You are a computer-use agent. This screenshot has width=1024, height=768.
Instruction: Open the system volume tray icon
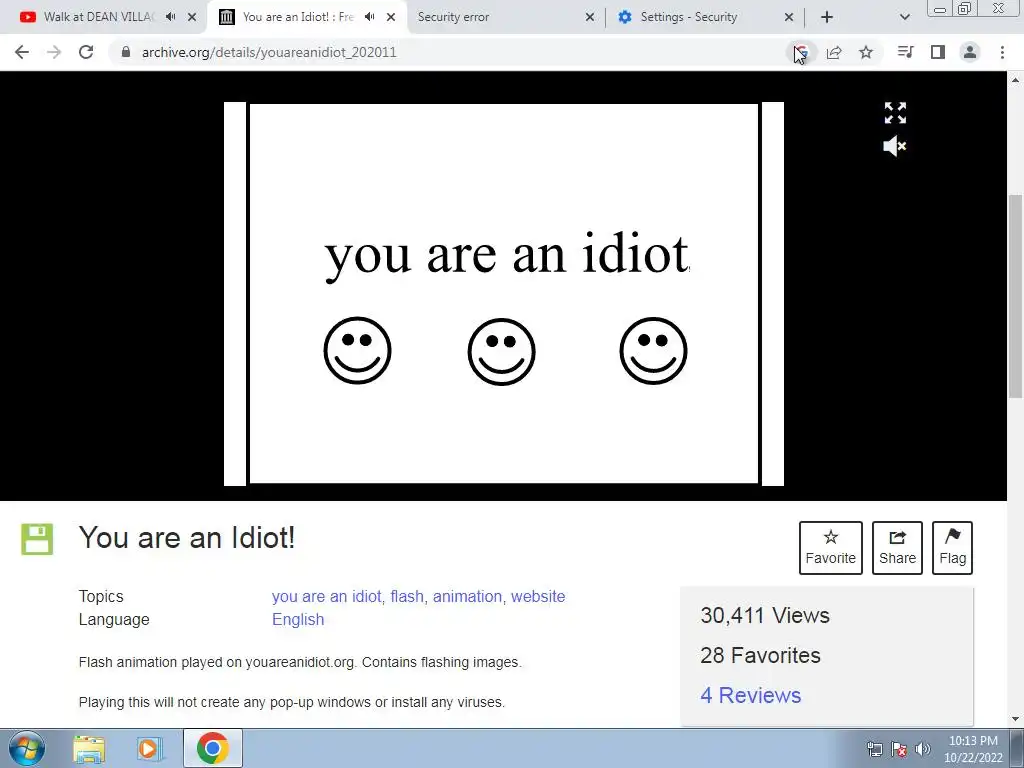pos(922,749)
